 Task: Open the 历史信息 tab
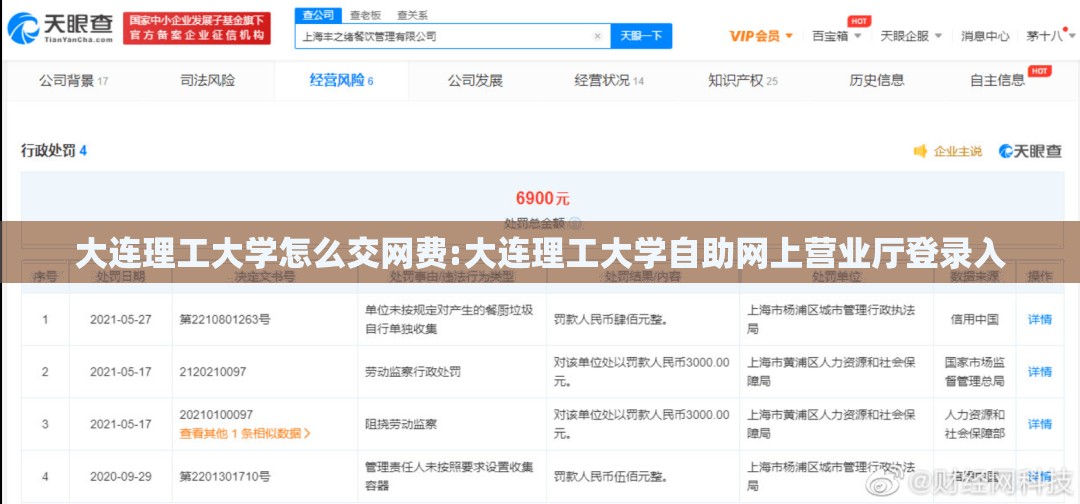click(x=877, y=81)
